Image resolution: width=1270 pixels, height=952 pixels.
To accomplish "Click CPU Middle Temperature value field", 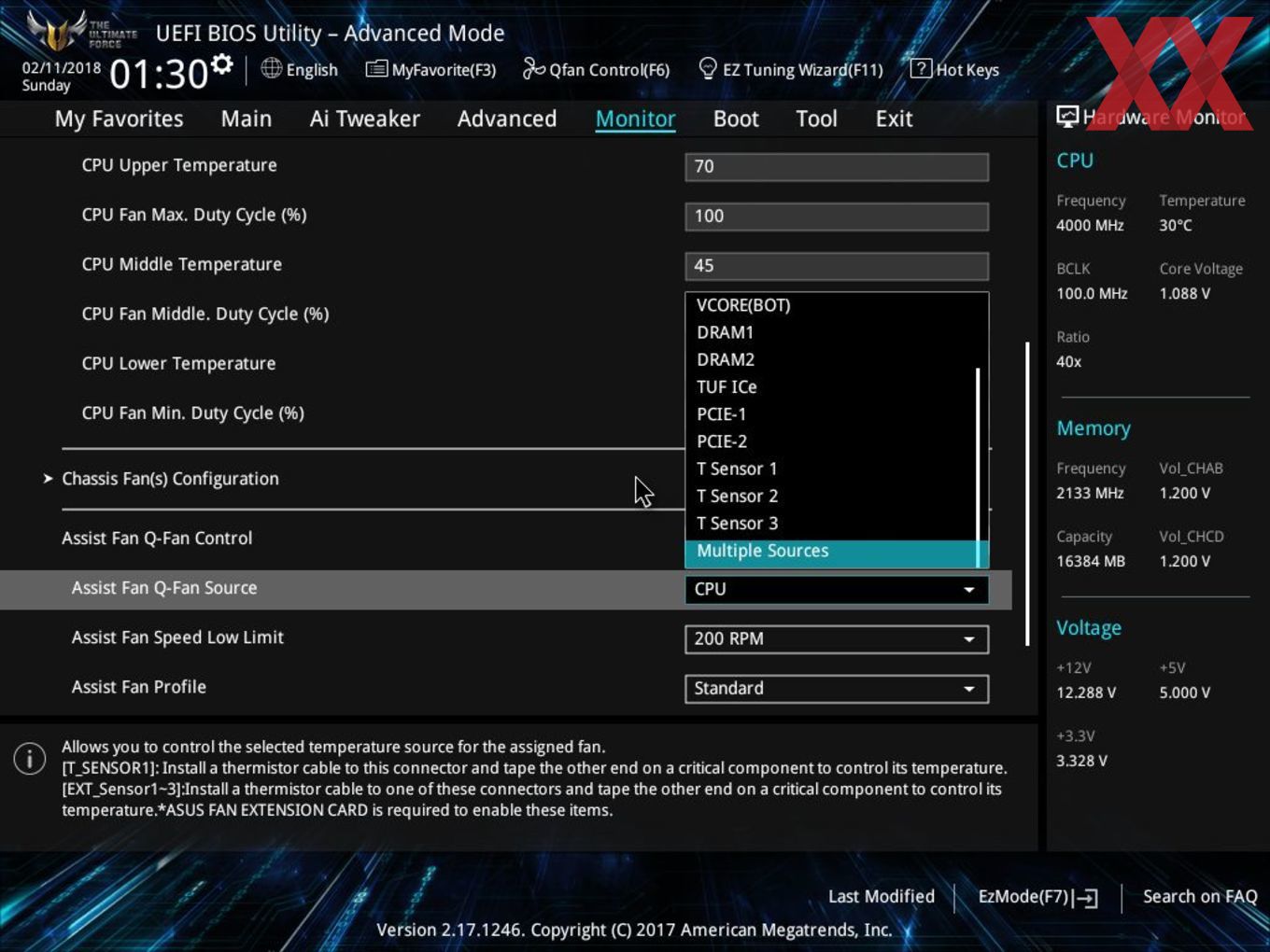I will pyautogui.click(x=836, y=266).
